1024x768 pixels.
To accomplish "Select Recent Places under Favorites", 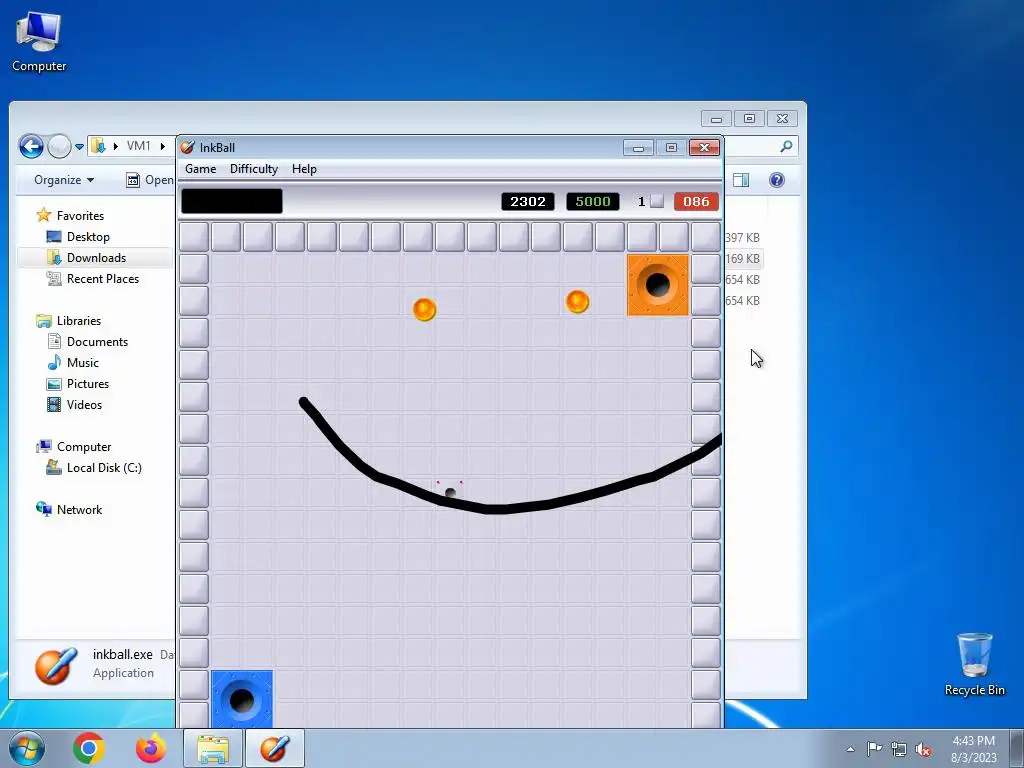I will 103,279.
